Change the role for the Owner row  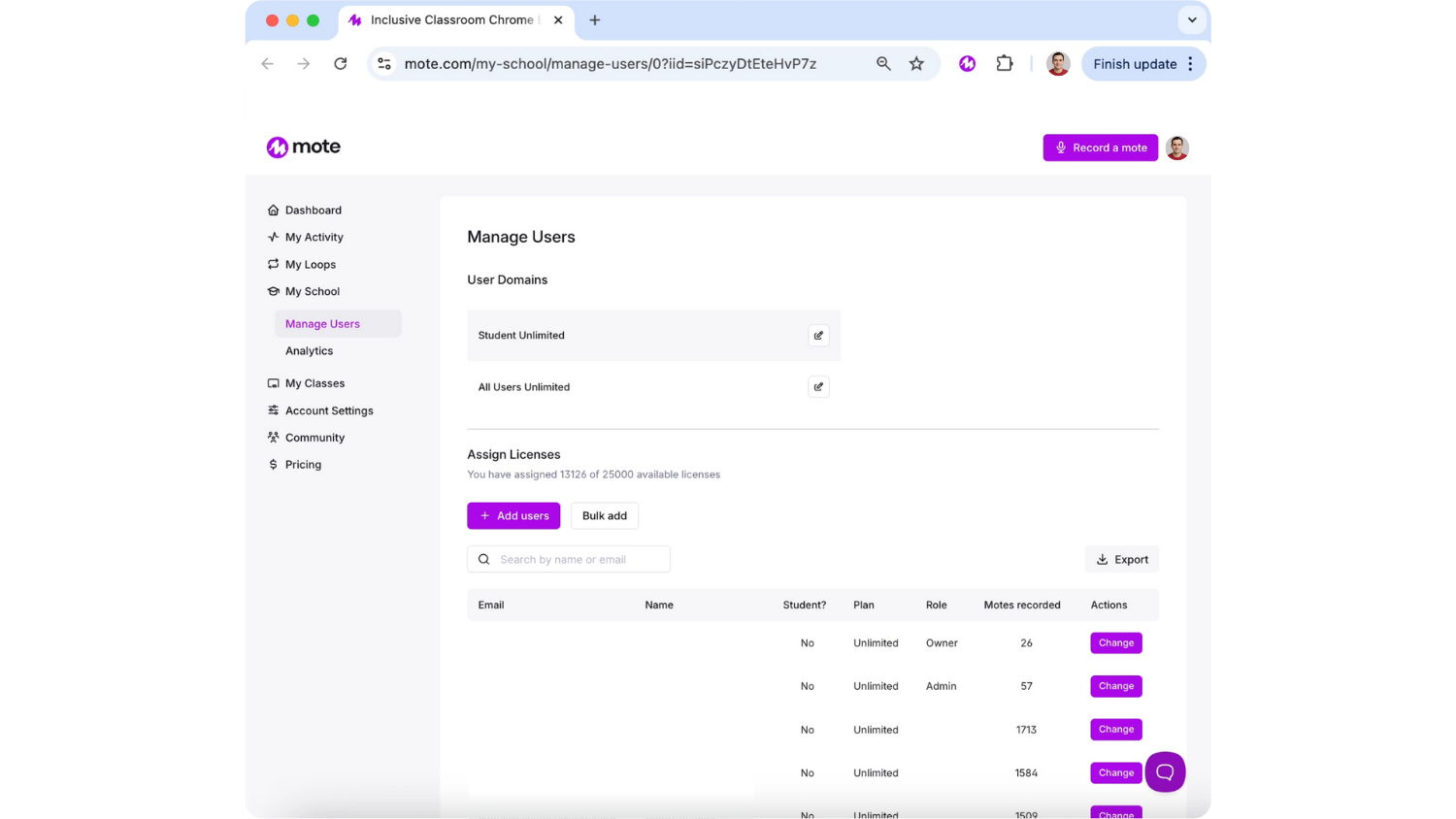click(1115, 642)
